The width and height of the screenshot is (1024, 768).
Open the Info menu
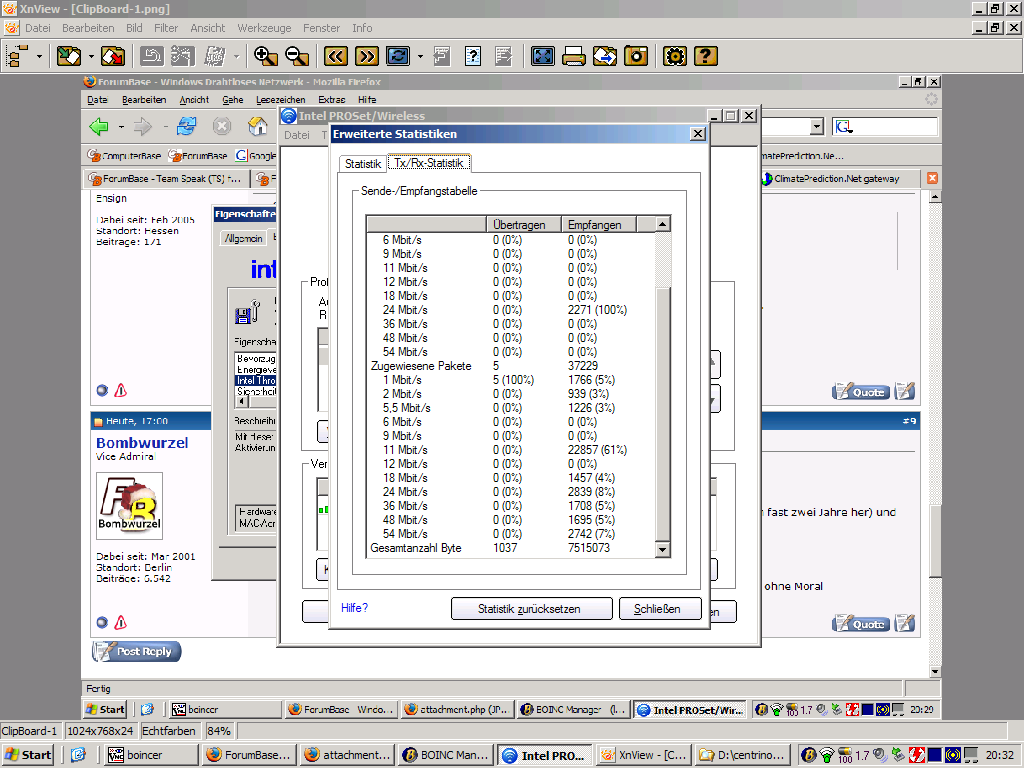coord(362,28)
